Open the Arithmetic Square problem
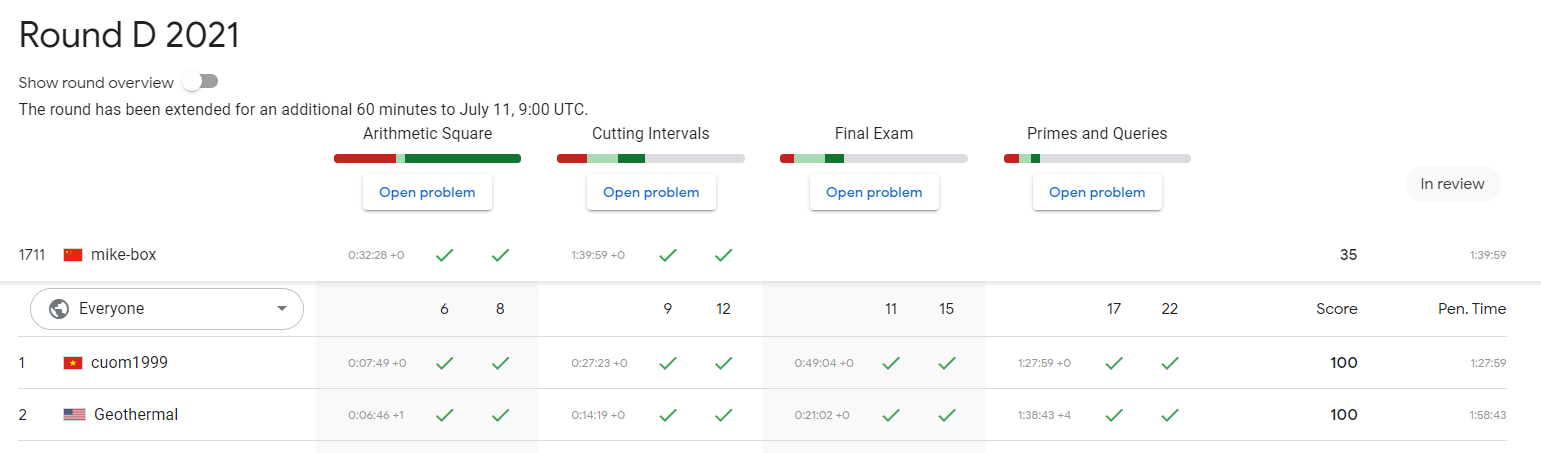 point(427,192)
